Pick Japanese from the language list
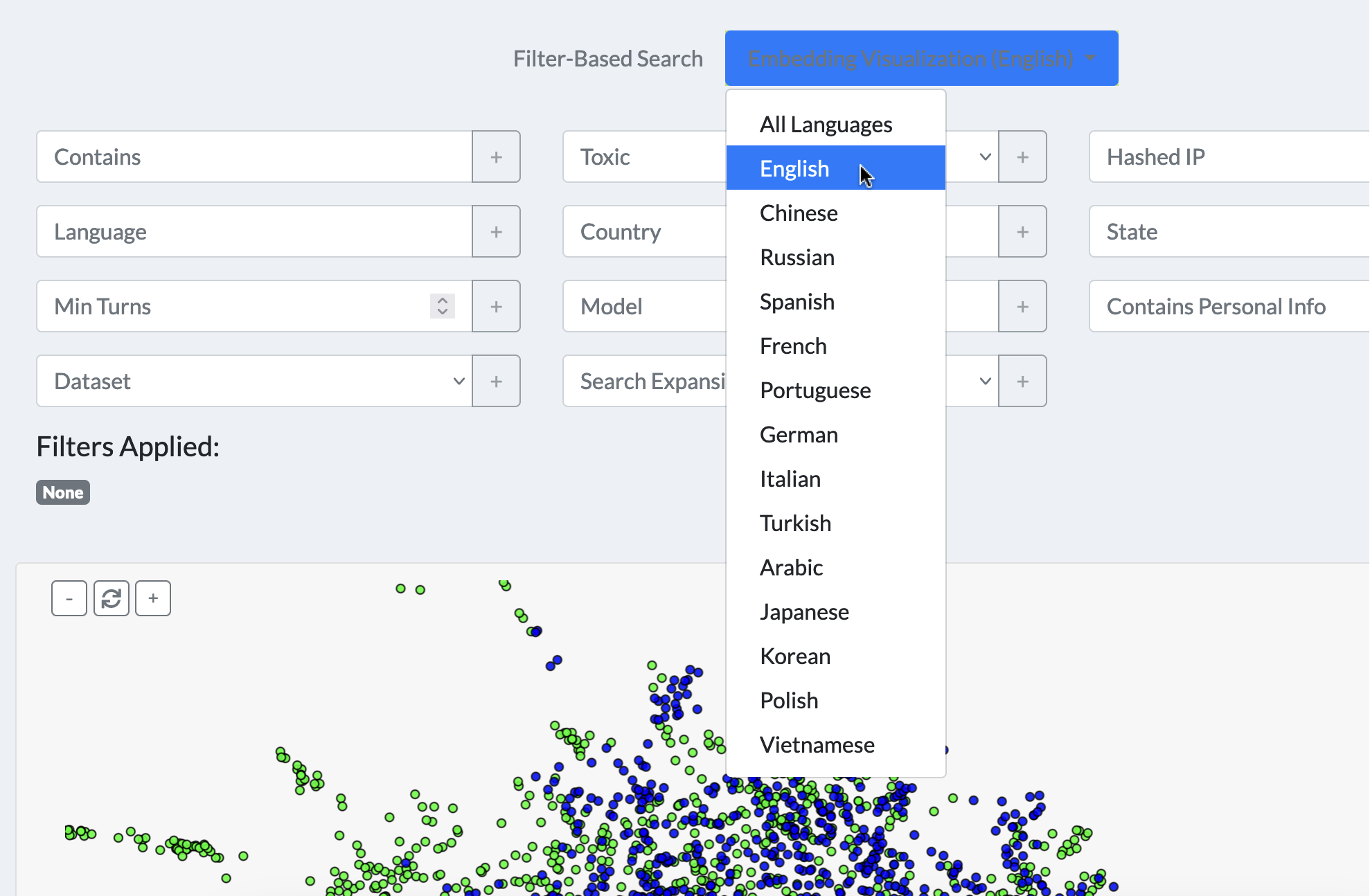The image size is (1370, 896). pyautogui.click(x=804, y=612)
